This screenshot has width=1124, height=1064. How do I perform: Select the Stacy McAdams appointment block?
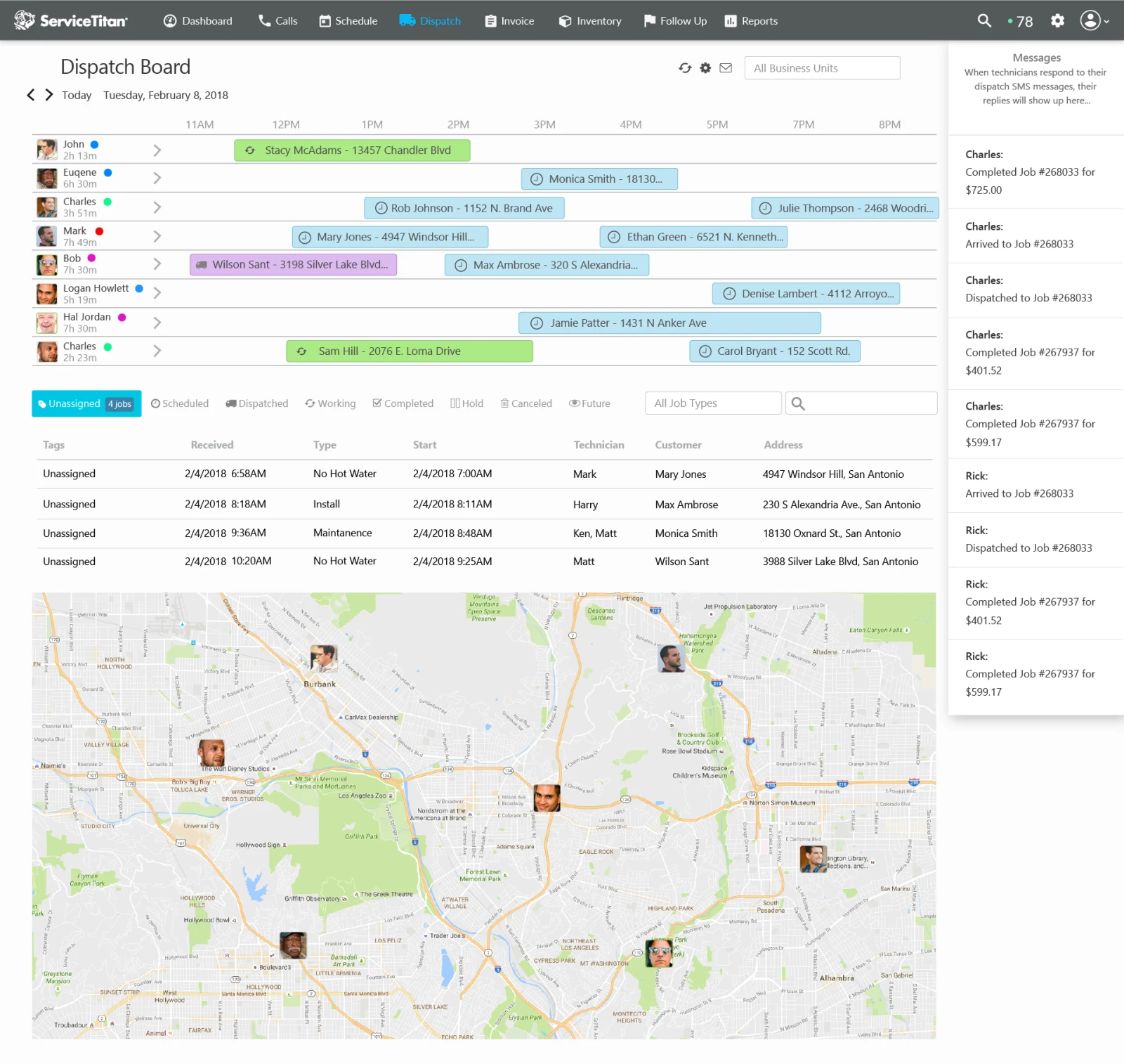(351, 150)
